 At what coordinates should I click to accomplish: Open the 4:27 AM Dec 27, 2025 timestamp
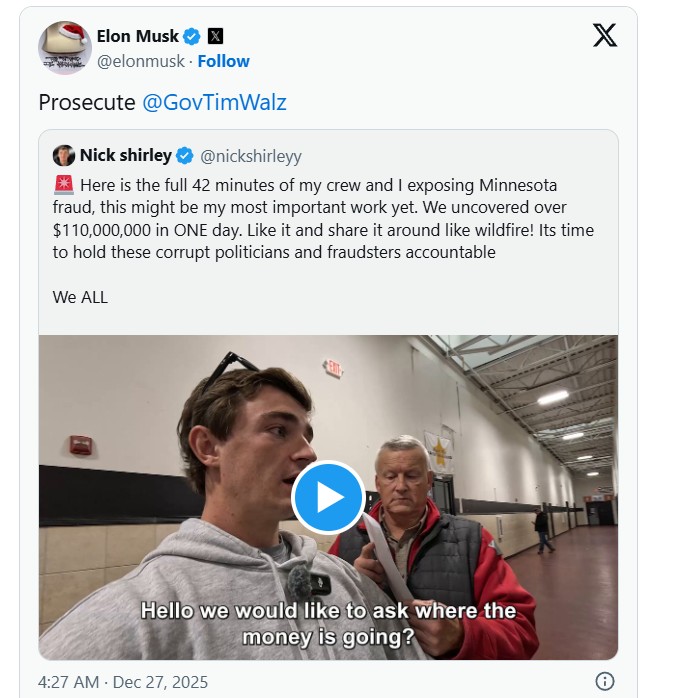123,682
